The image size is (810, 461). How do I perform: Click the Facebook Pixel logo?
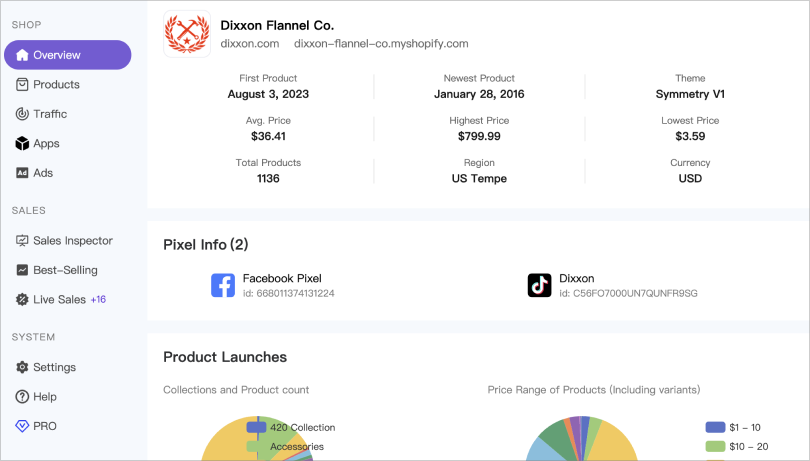point(223,286)
